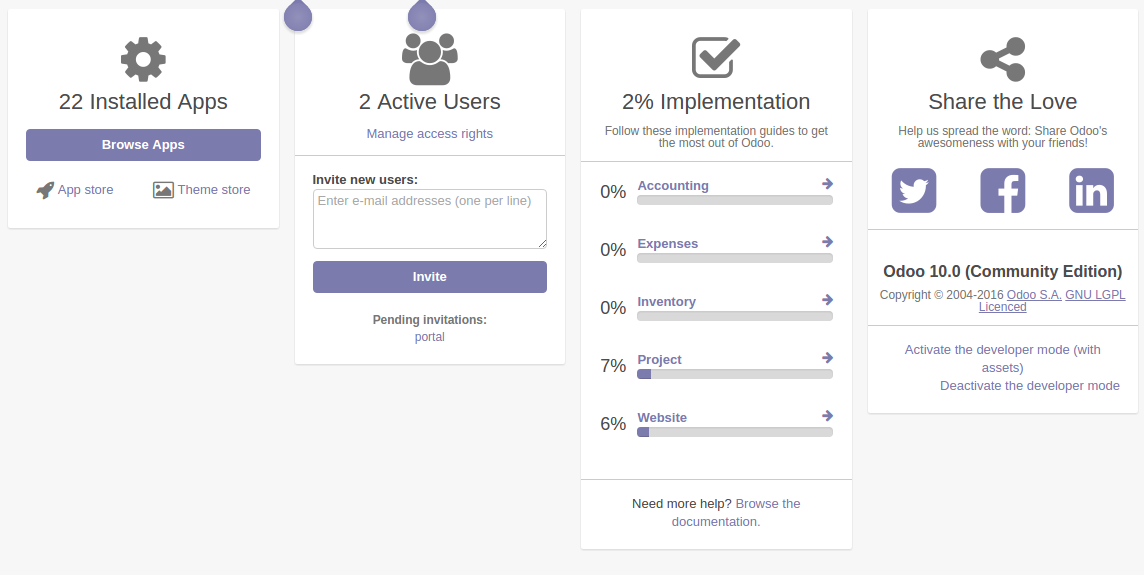
Task: Focus the e-mail addresses text box
Action: [430, 218]
